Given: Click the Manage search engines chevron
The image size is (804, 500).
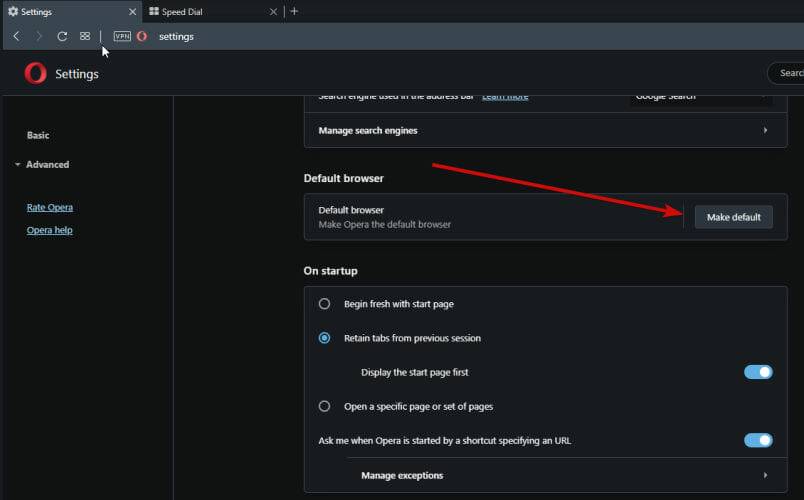Looking at the screenshot, I should [765, 130].
